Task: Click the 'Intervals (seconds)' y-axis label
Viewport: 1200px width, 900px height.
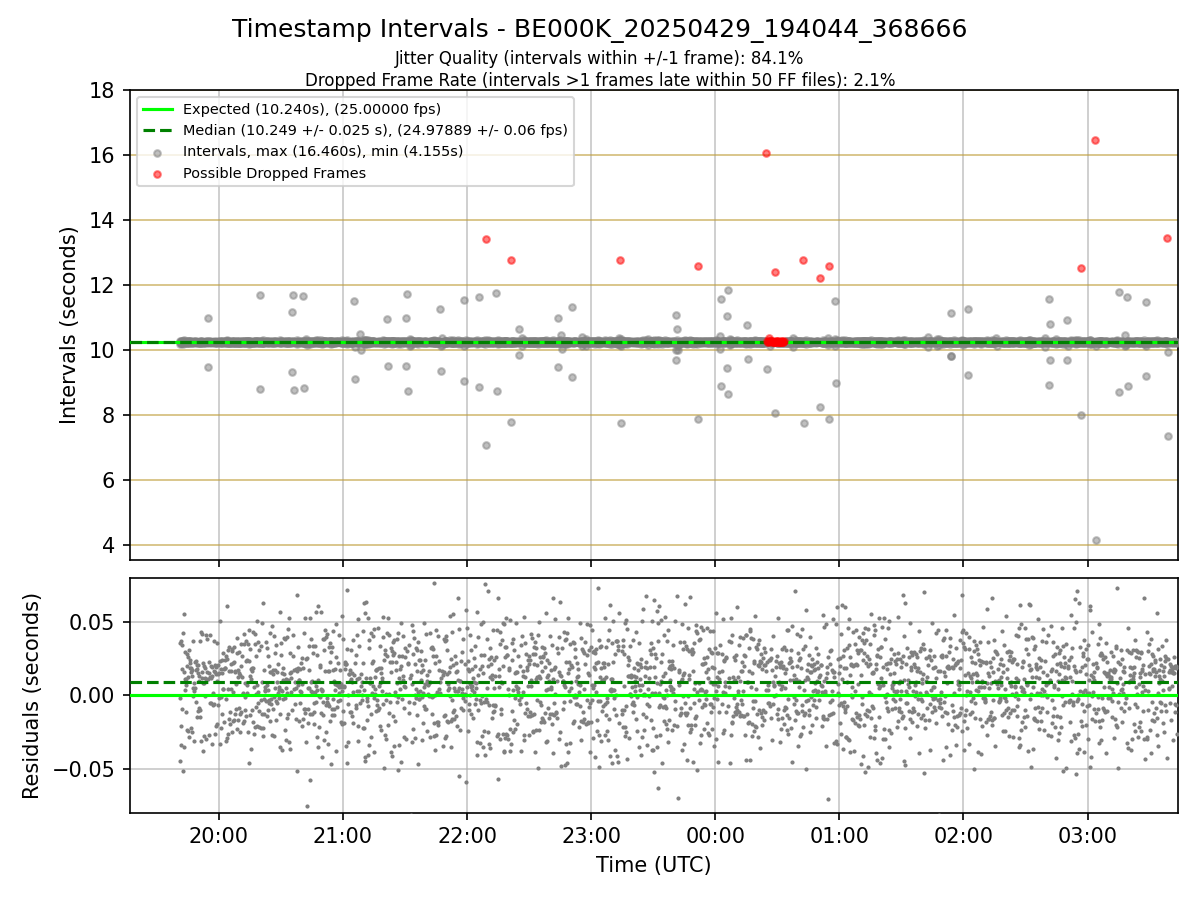Action: click(x=69, y=325)
